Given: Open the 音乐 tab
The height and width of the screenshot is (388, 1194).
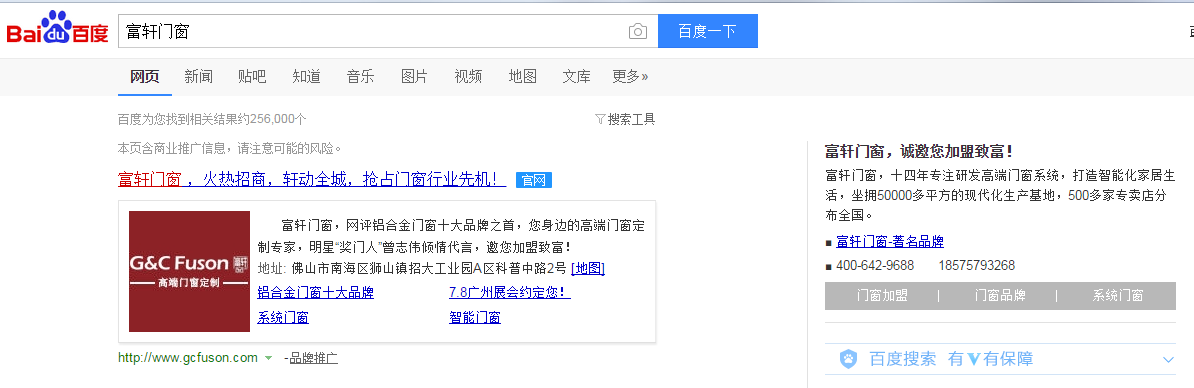Looking at the screenshot, I should tap(360, 76).
